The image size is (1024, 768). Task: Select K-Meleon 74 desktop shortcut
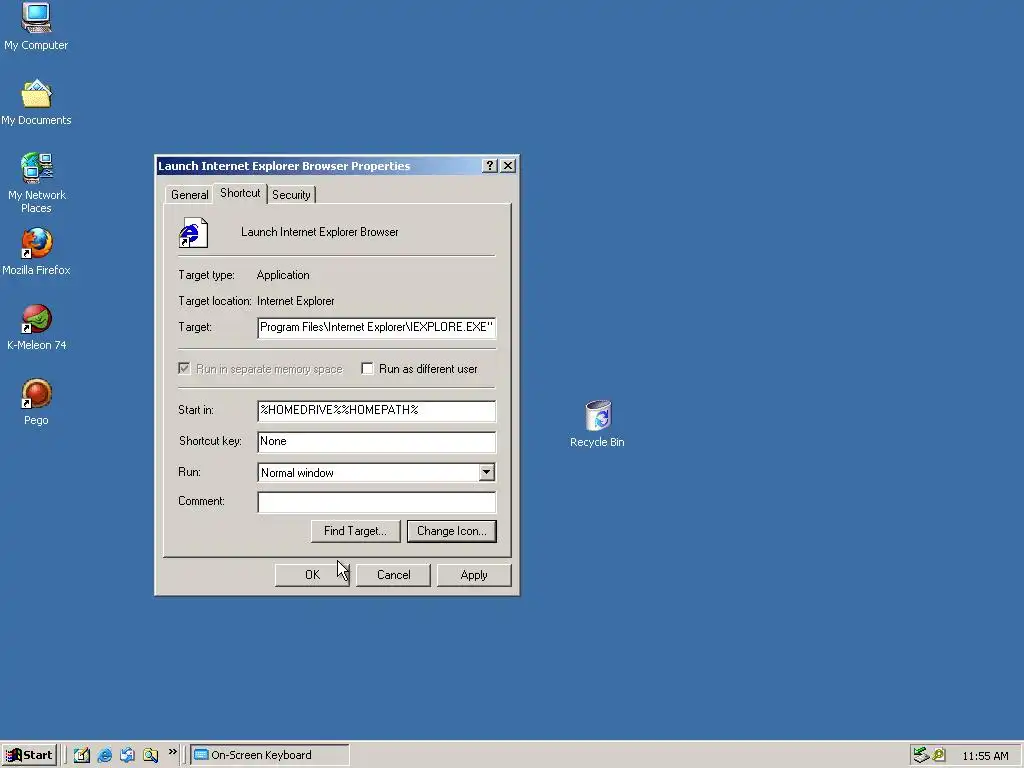(36, 327)
